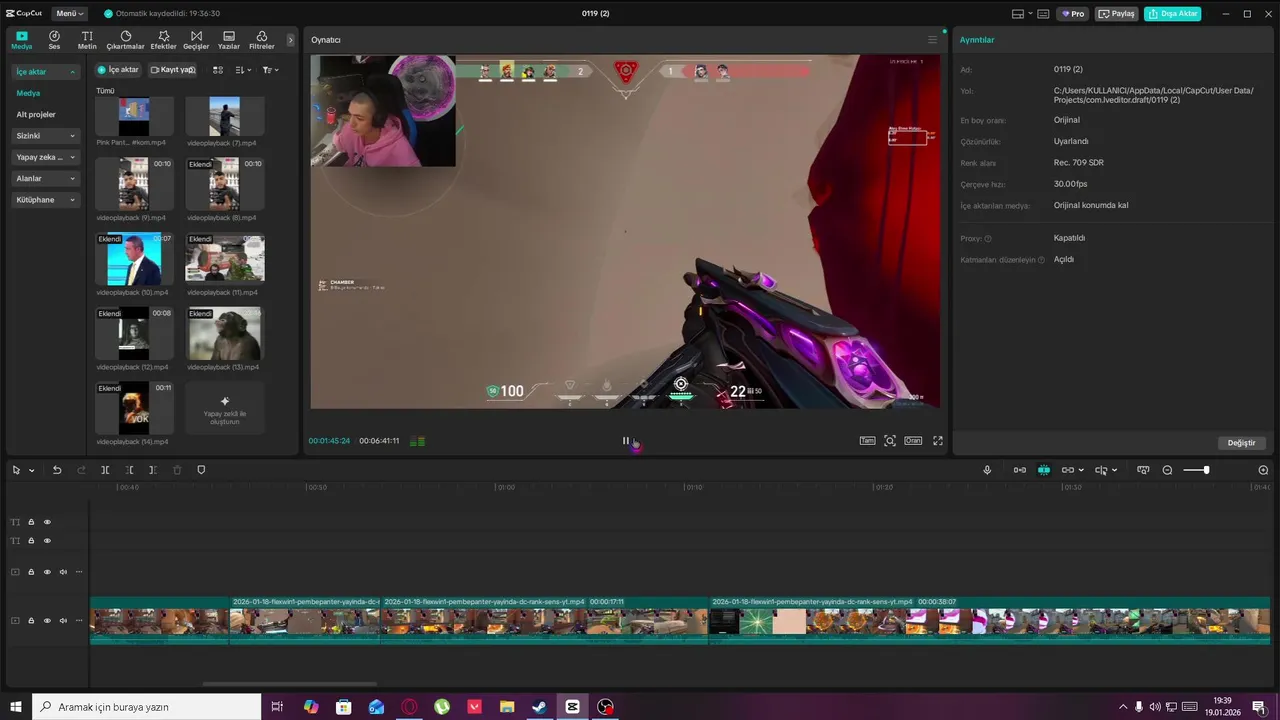1280x720 pixels.
Task: Click the timeline thumbnail preview icon
Action: (x=1143, y=470)
